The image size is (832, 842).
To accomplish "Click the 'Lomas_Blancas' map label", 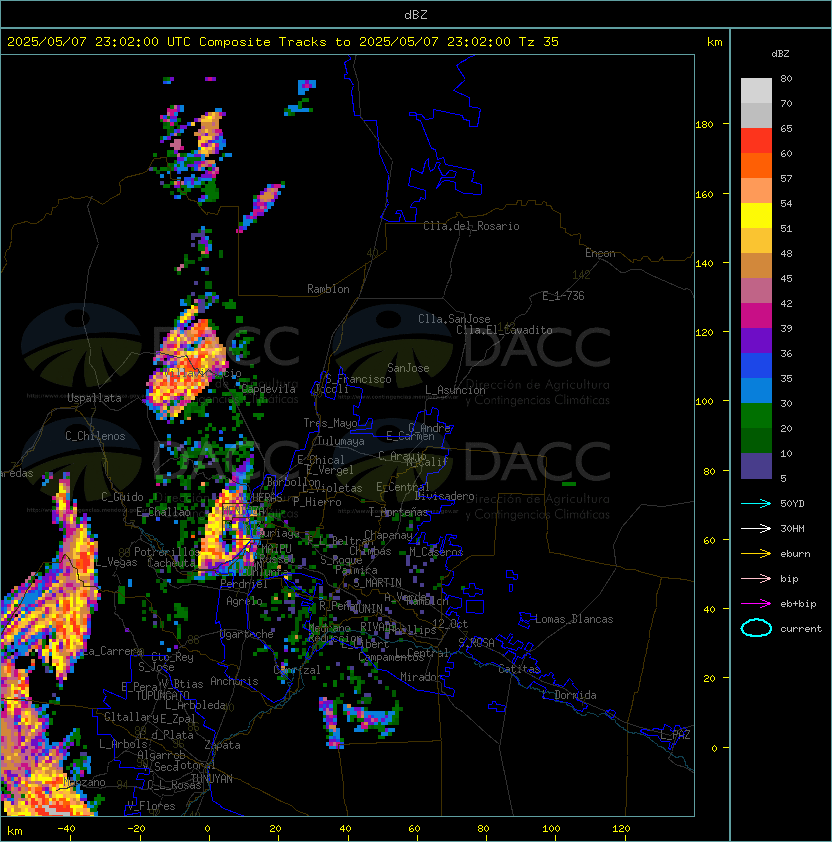I will coord(574,619).
